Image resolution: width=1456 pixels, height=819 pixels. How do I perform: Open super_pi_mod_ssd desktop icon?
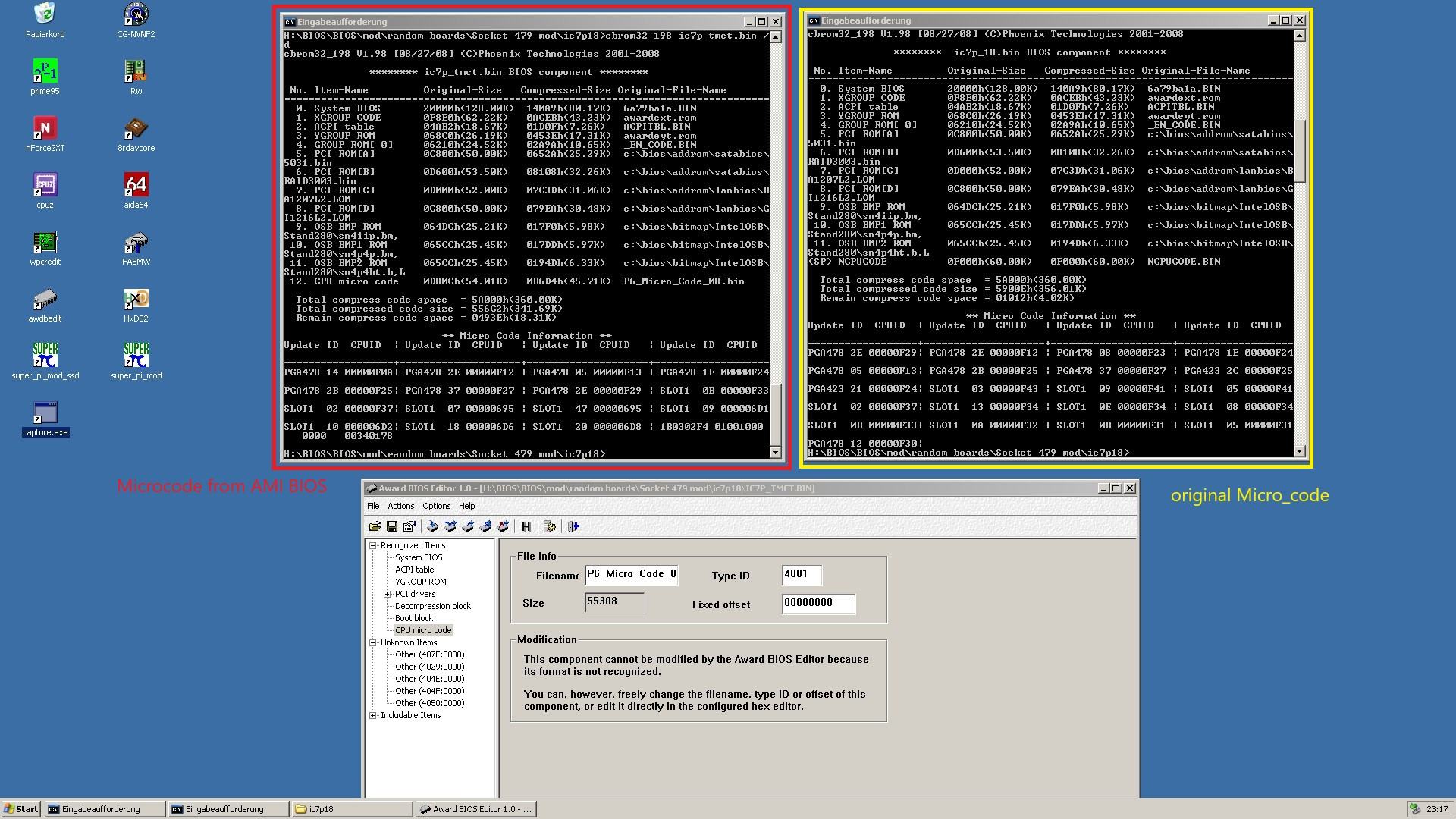tap(45, 362)
